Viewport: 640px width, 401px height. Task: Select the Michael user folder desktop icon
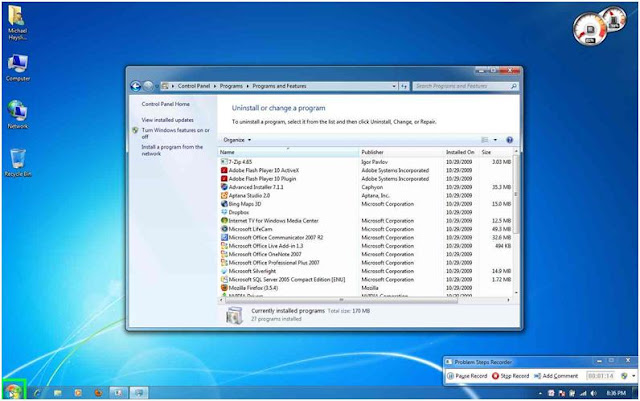[x=17, y=22]
